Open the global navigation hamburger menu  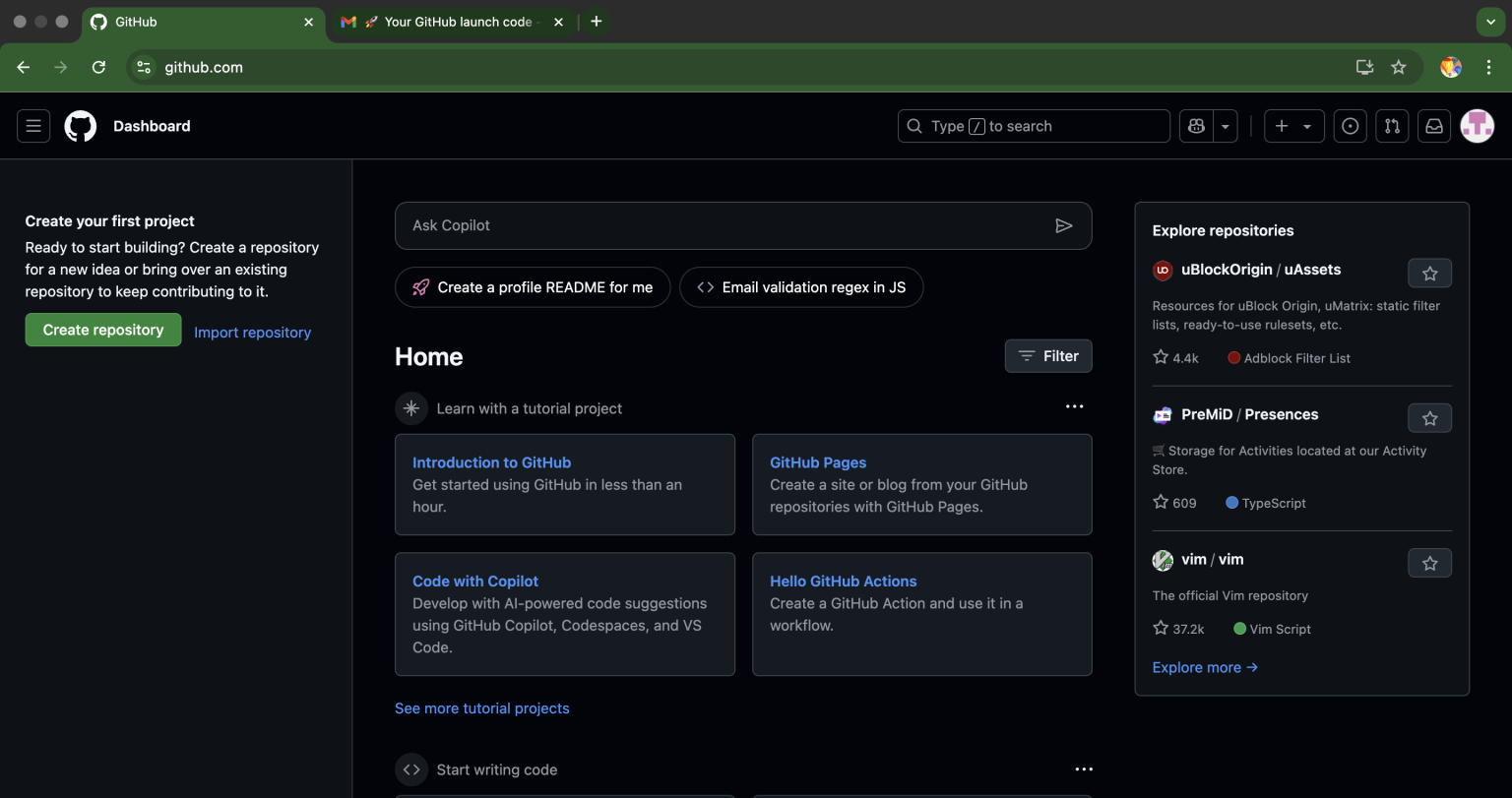32,126
